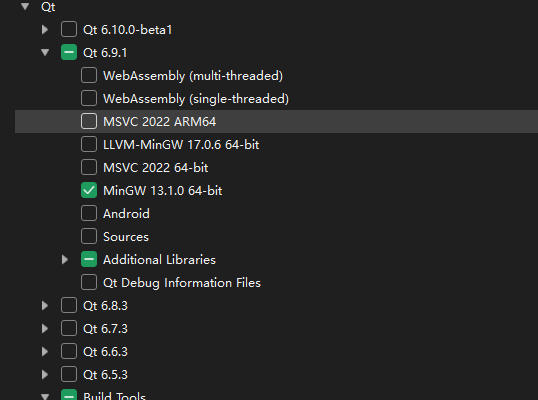Check the MSVC 2022 64-bit box
This screenshot has height=400, width=538.
[89, 167]
